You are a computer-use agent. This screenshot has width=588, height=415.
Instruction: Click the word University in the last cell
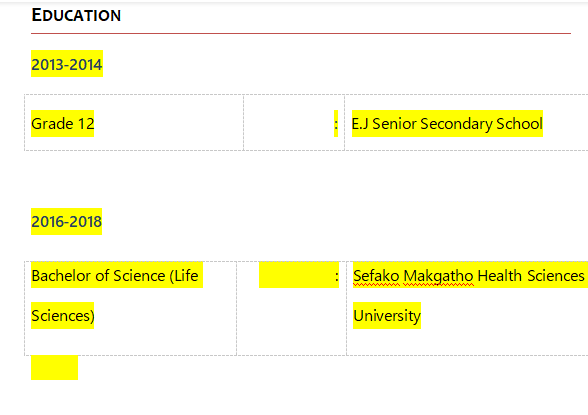coord(387,316)
